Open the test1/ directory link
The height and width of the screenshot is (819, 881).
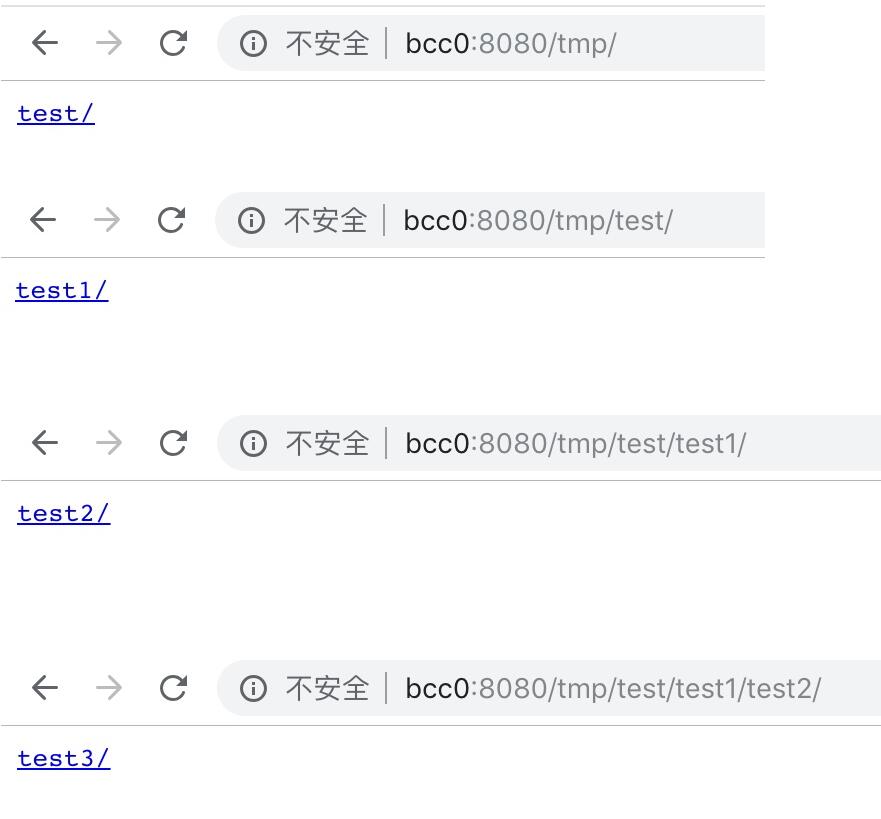62,291
